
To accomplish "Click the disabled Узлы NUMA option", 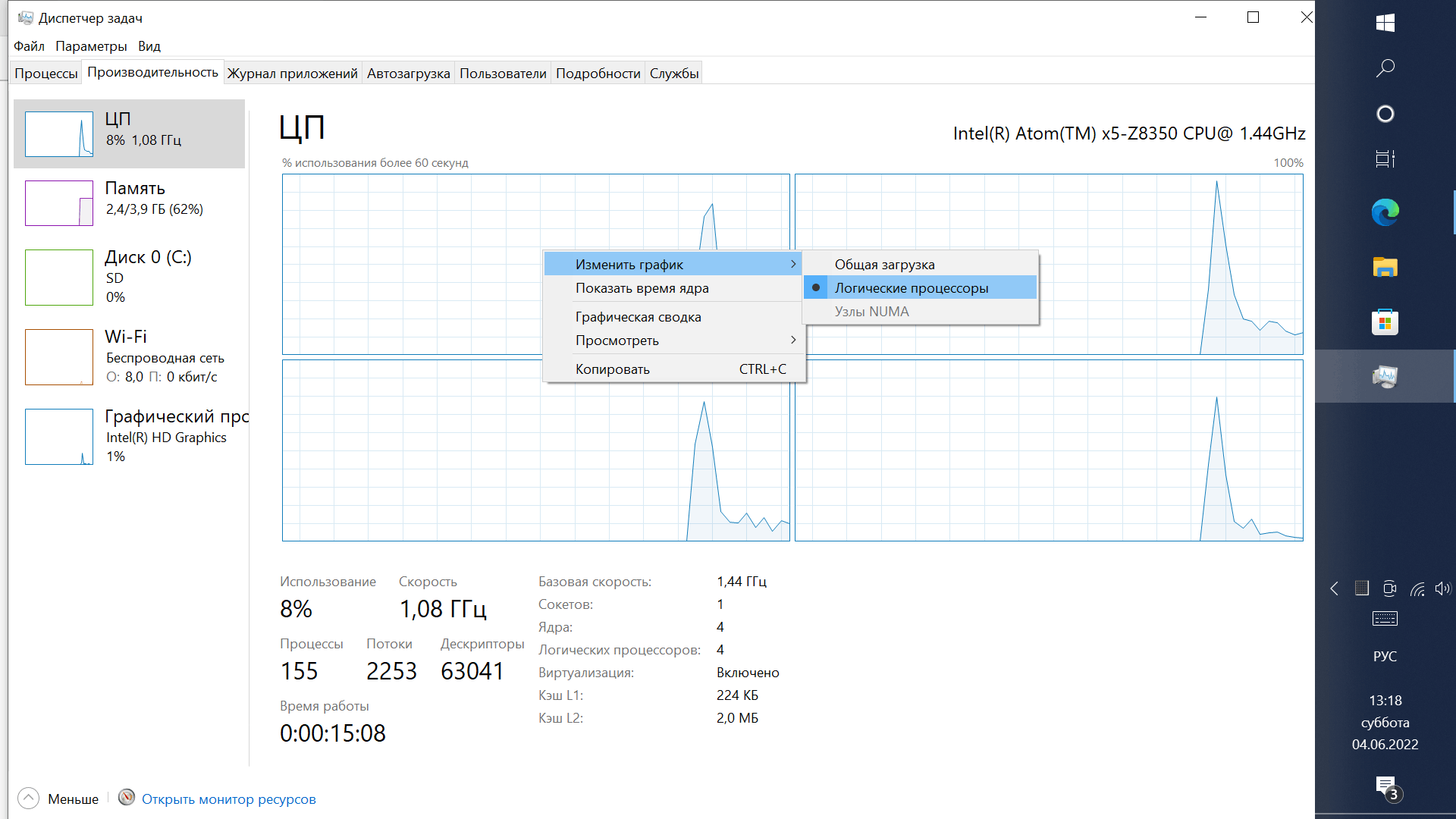I will click(921, 312).
